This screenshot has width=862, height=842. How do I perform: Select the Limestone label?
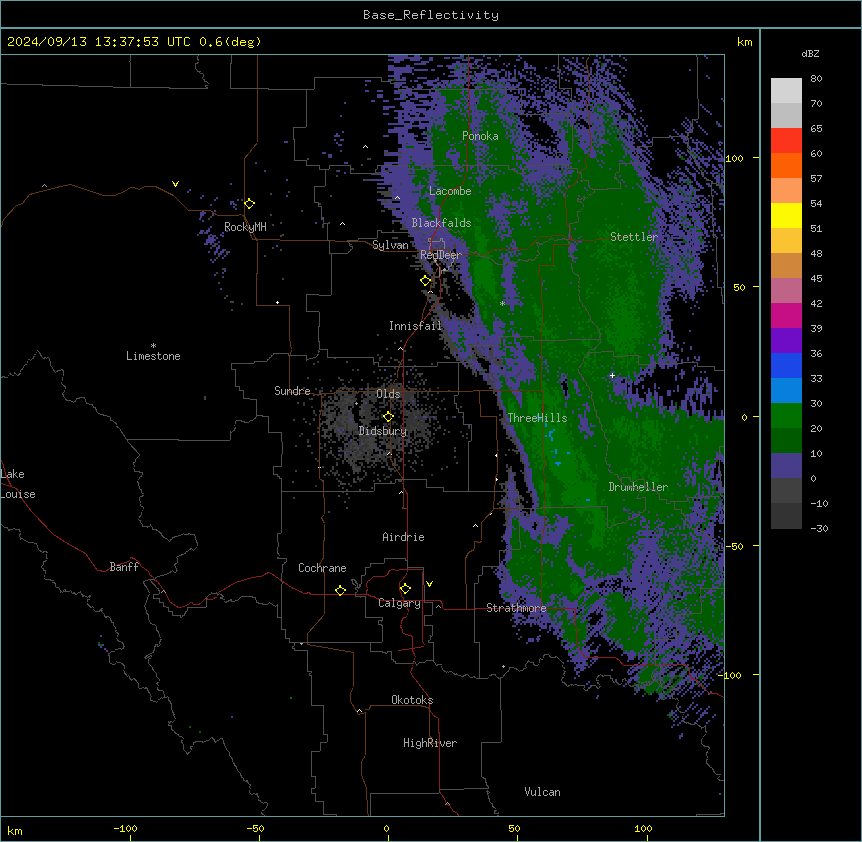point(153,356)
